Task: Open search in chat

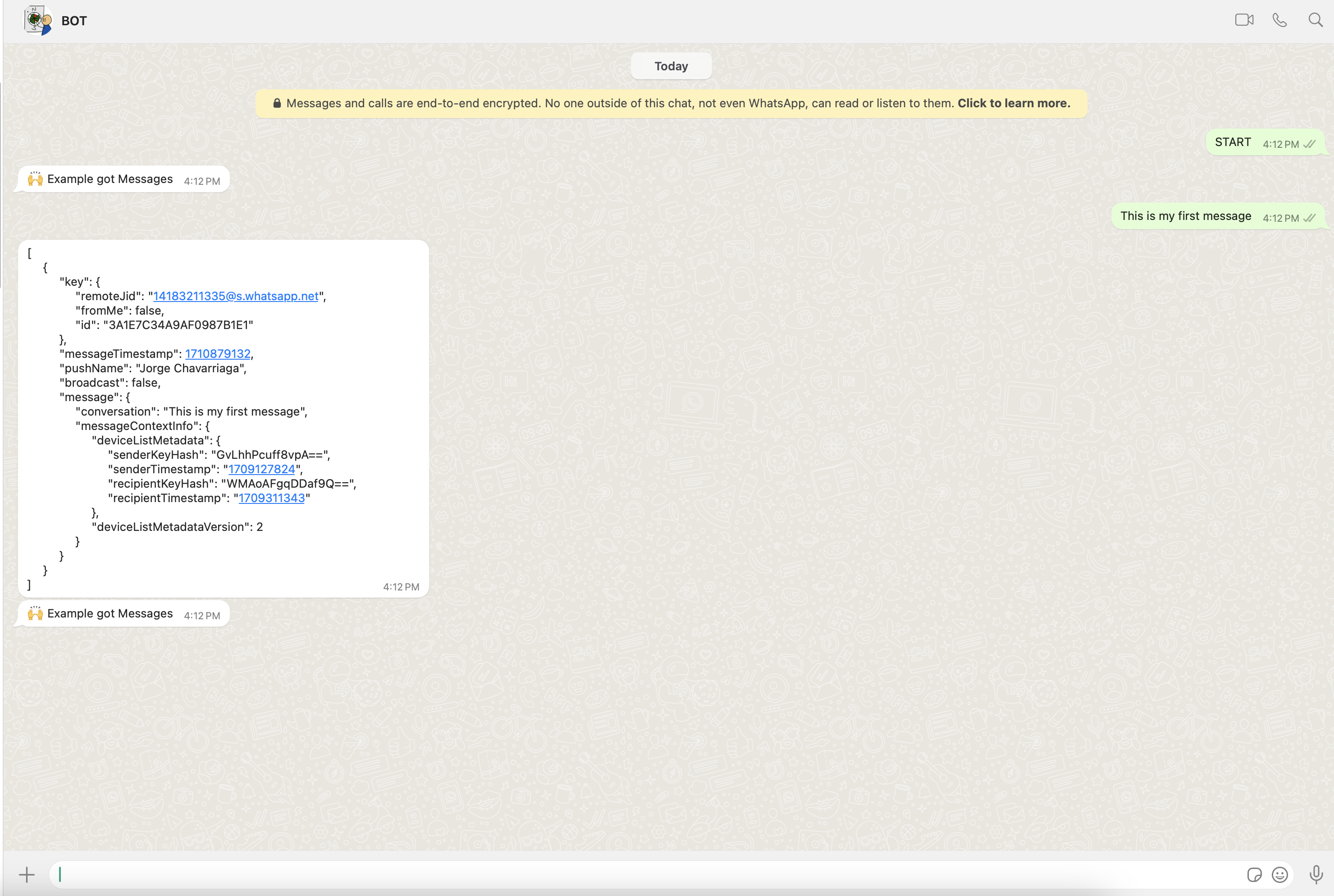Action: (x=1315, y=20)
